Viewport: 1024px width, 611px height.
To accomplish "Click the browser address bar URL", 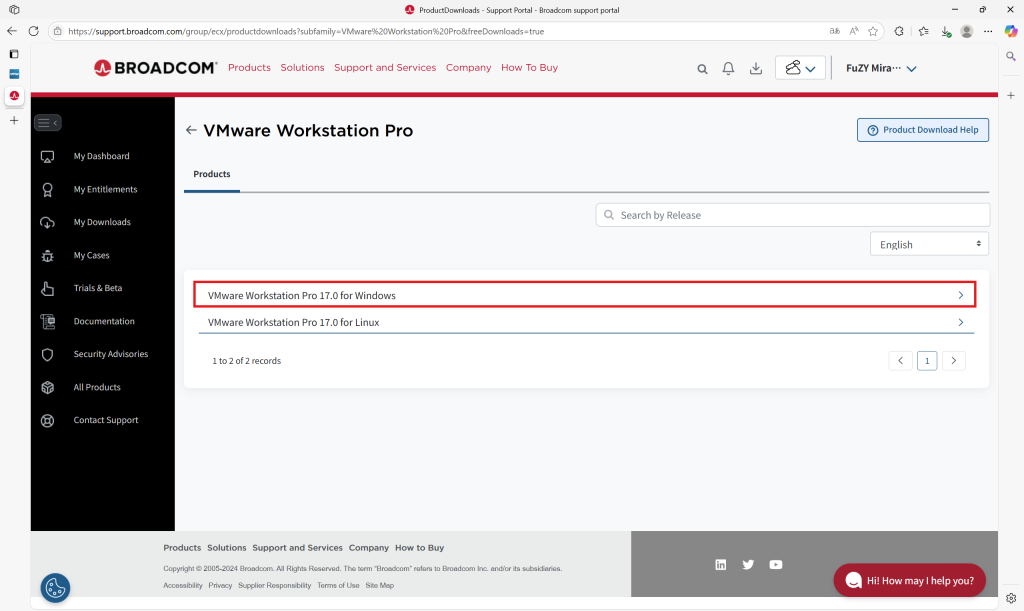I will 306,31.
